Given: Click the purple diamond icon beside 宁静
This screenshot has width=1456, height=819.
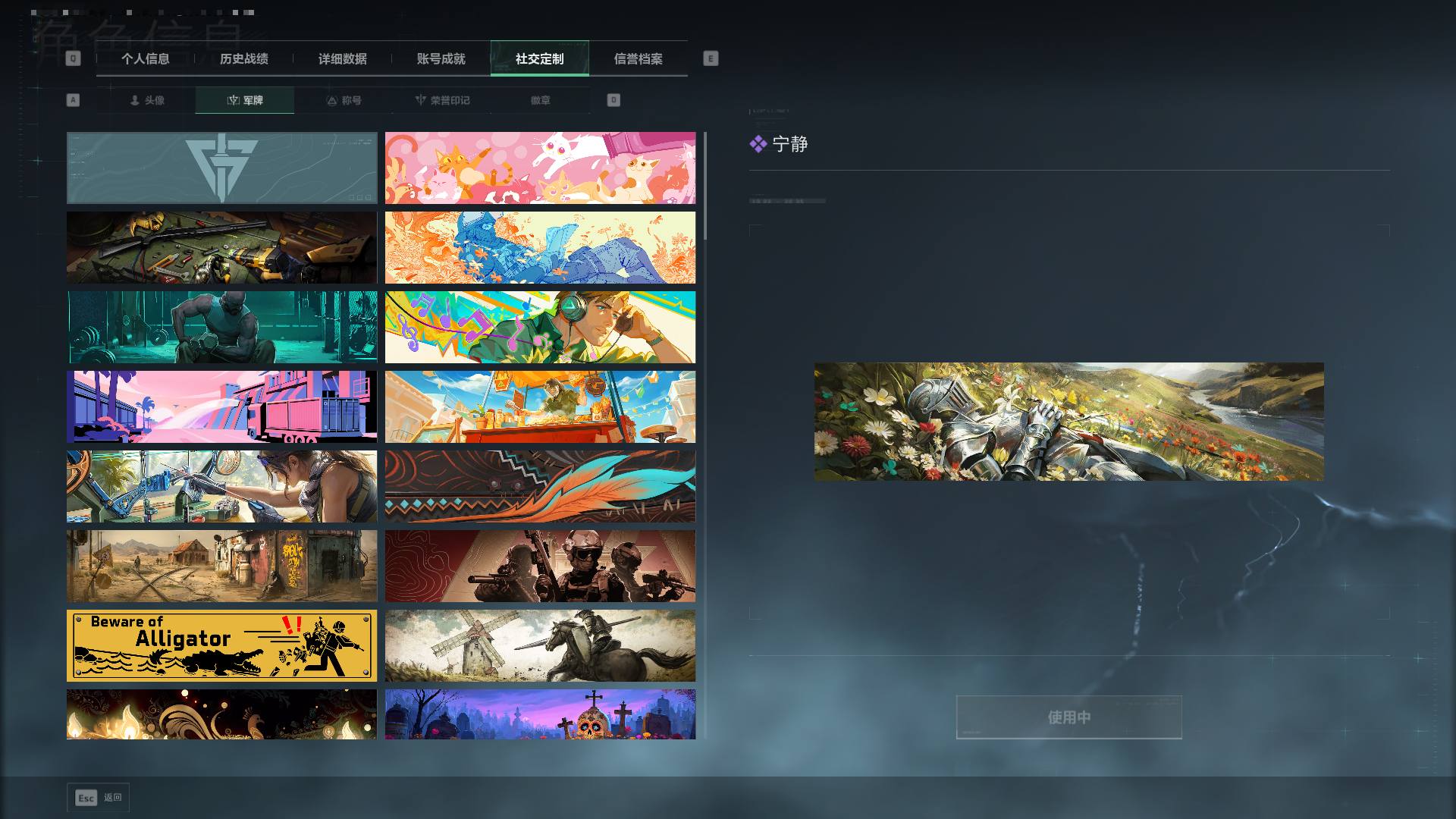Looking at the screenshot, I should pyautogui.click(x=758, y=144).
